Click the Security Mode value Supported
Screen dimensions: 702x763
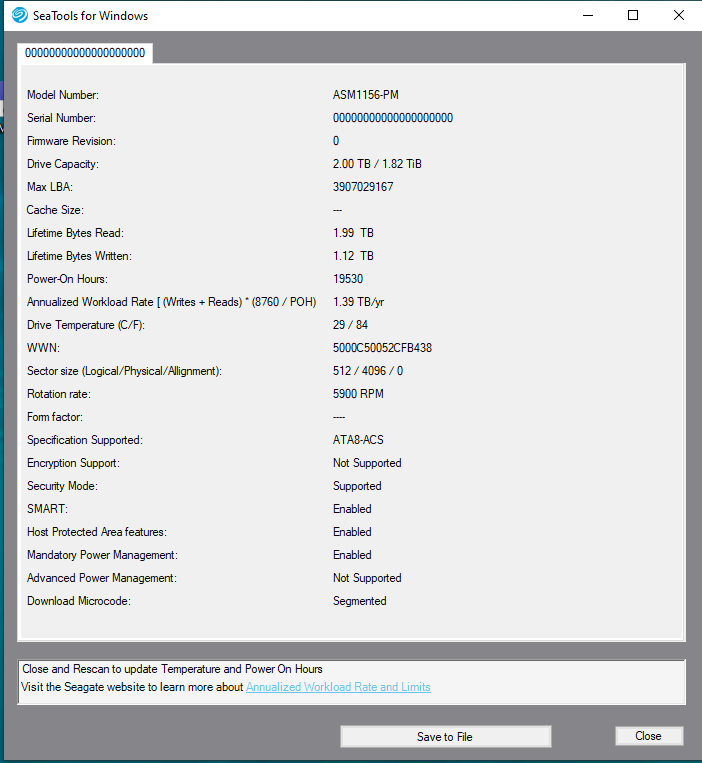[357, 486]
